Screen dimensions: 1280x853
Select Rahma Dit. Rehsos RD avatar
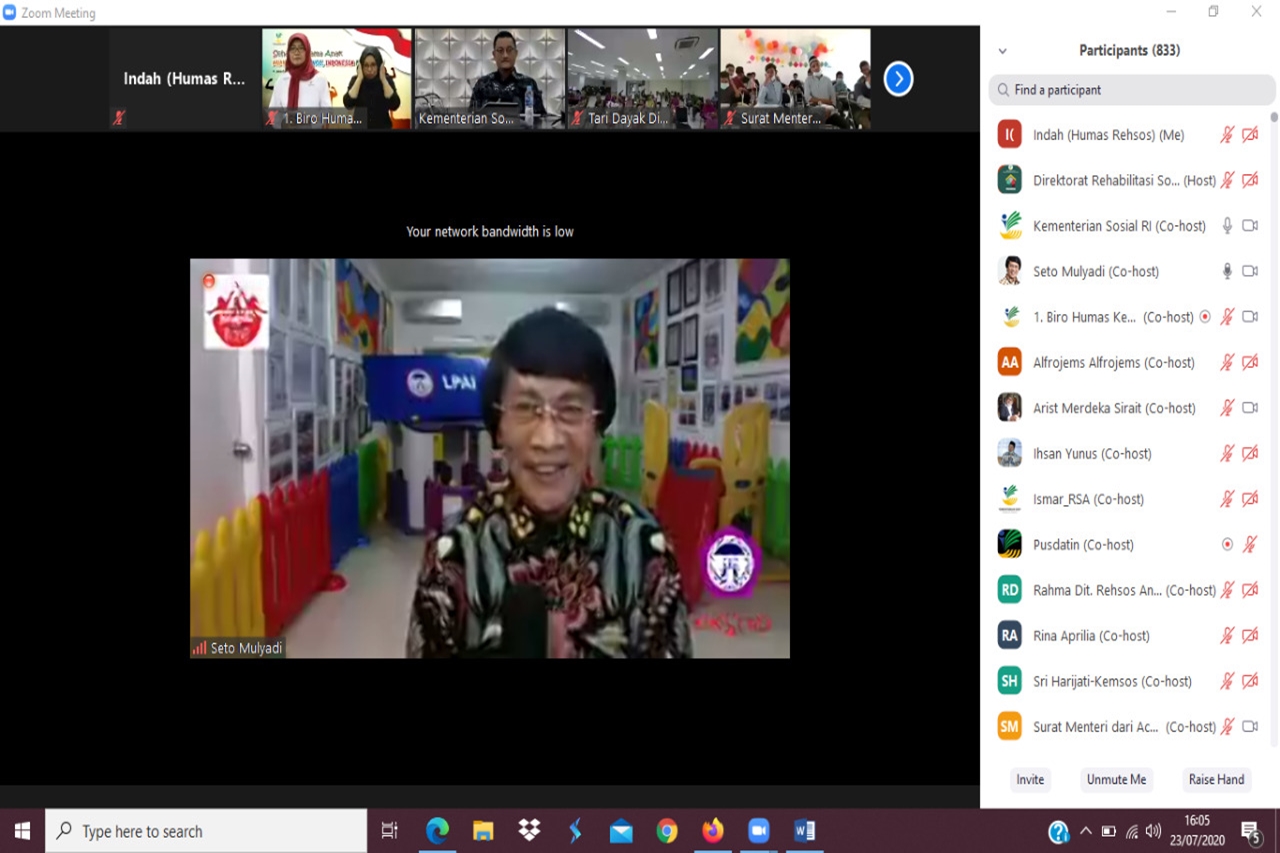click(1010, 590)
